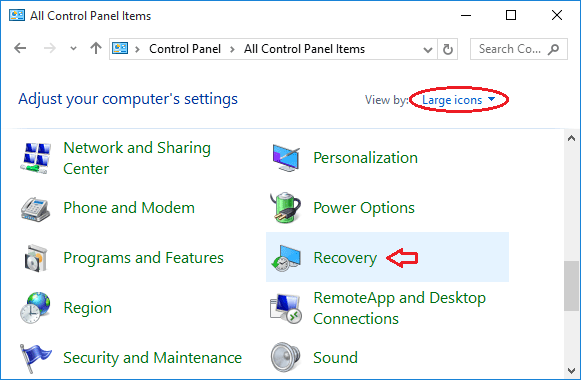
Task: Select the All Control Panel Items breadcrumb
Action: (304, 49)
